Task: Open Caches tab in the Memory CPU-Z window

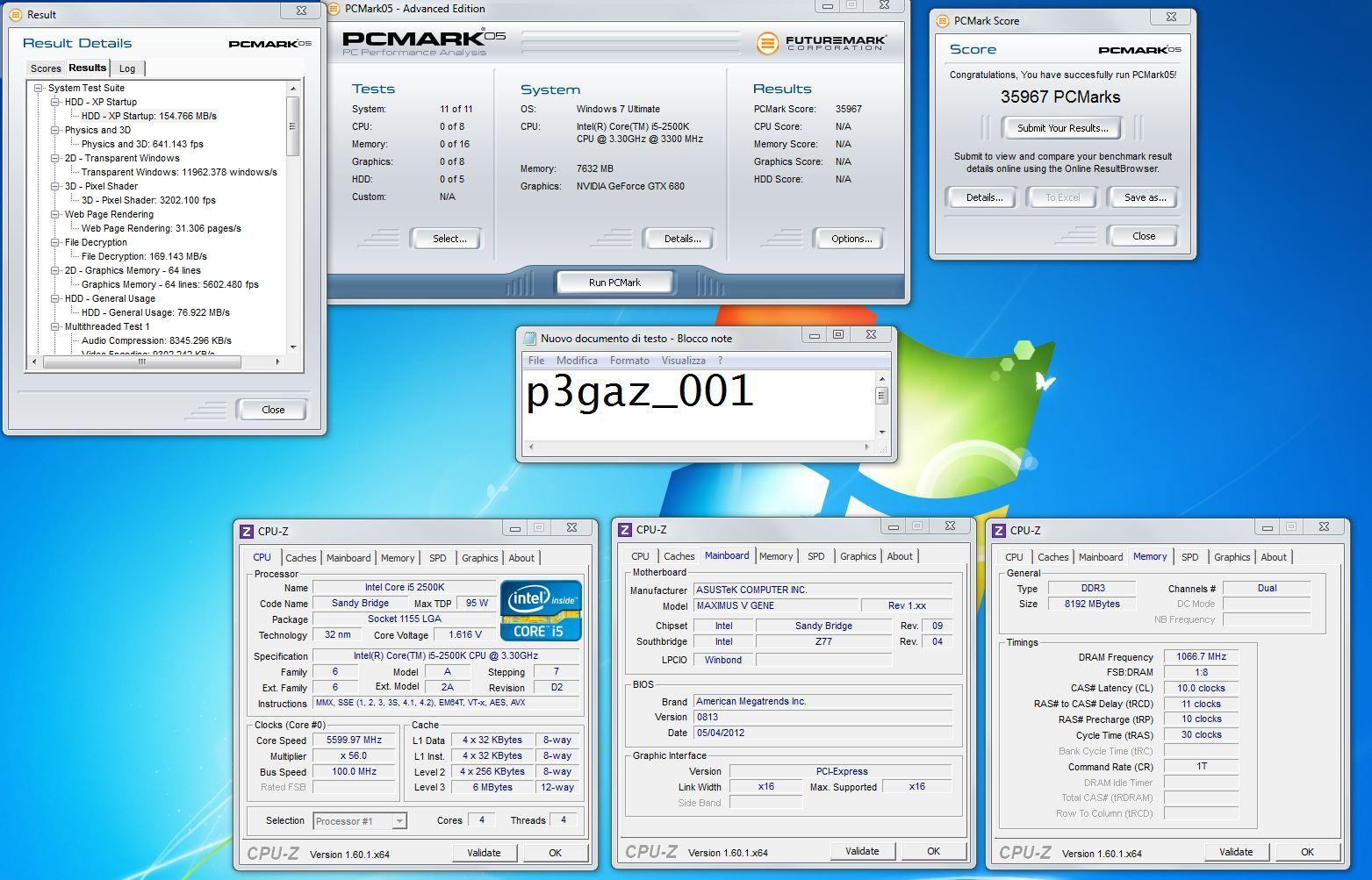Action: tap(1052, 557)
